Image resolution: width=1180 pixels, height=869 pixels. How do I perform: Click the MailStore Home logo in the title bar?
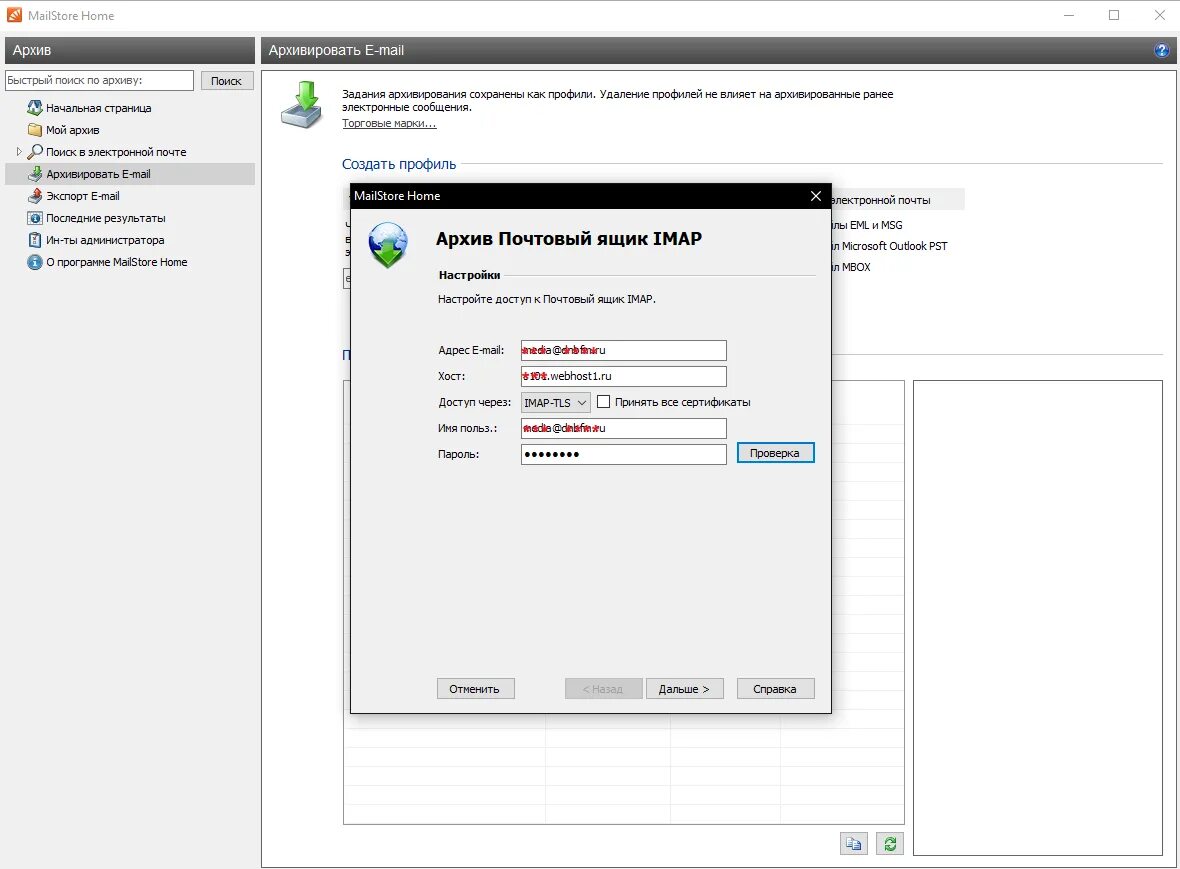click(14, 15)
